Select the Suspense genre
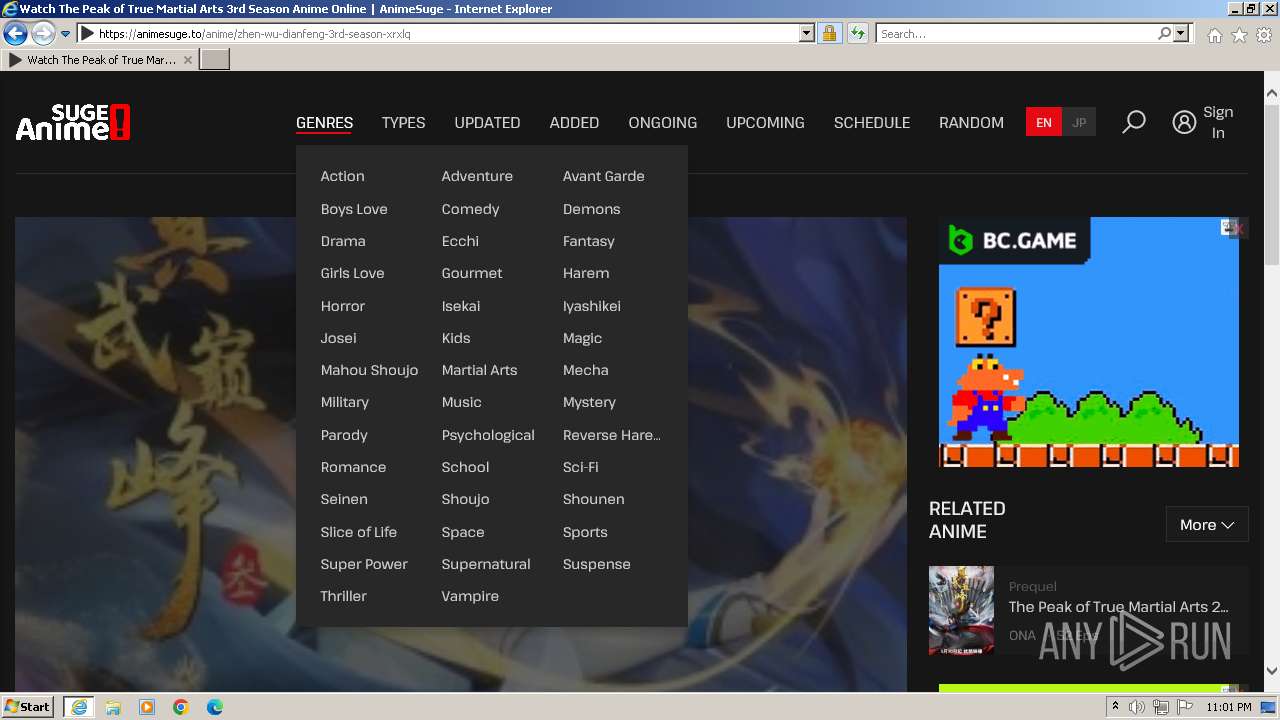This screenshot has height=720, width=1280. 596,564
